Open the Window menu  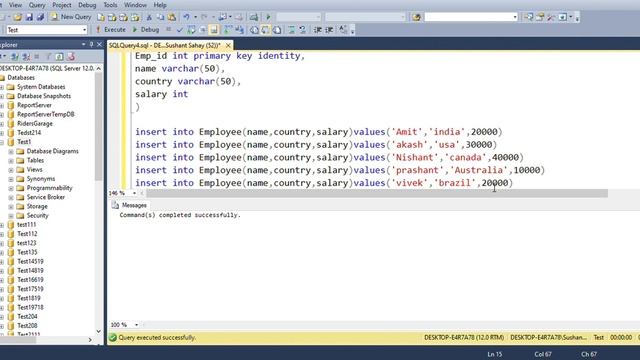(x=135, y=5)
